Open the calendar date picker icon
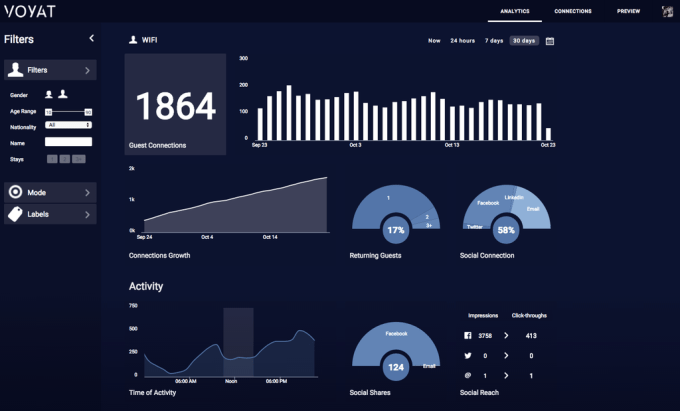 pos(549,41)
